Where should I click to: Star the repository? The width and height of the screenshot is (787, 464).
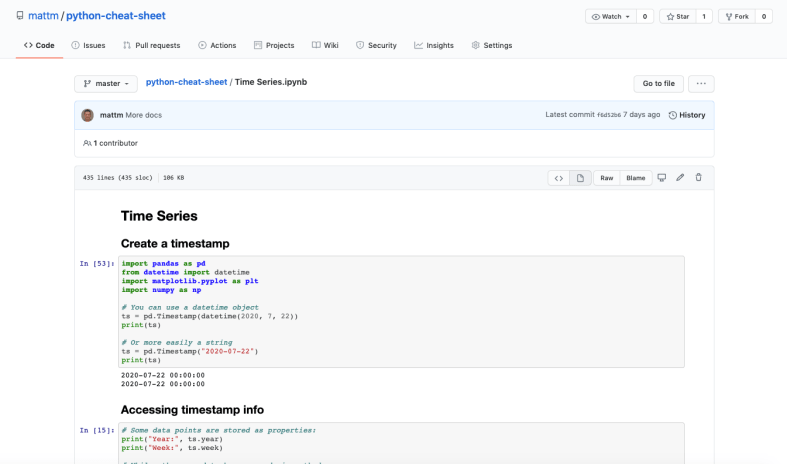coord(679,17)
